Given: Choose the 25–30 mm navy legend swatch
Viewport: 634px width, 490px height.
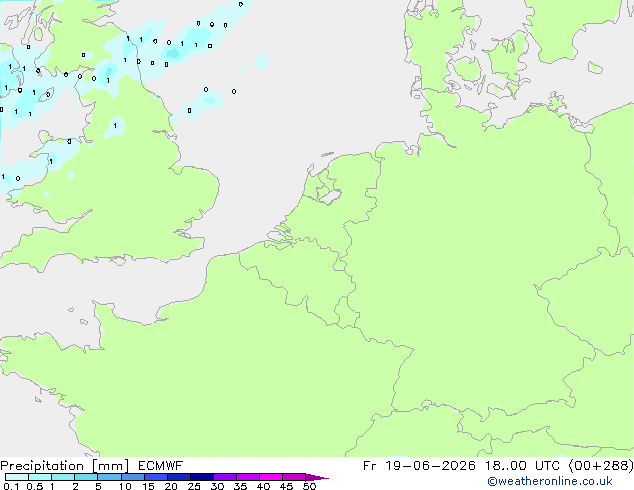Looking at the screenshot, I should (x=202, y=477).
